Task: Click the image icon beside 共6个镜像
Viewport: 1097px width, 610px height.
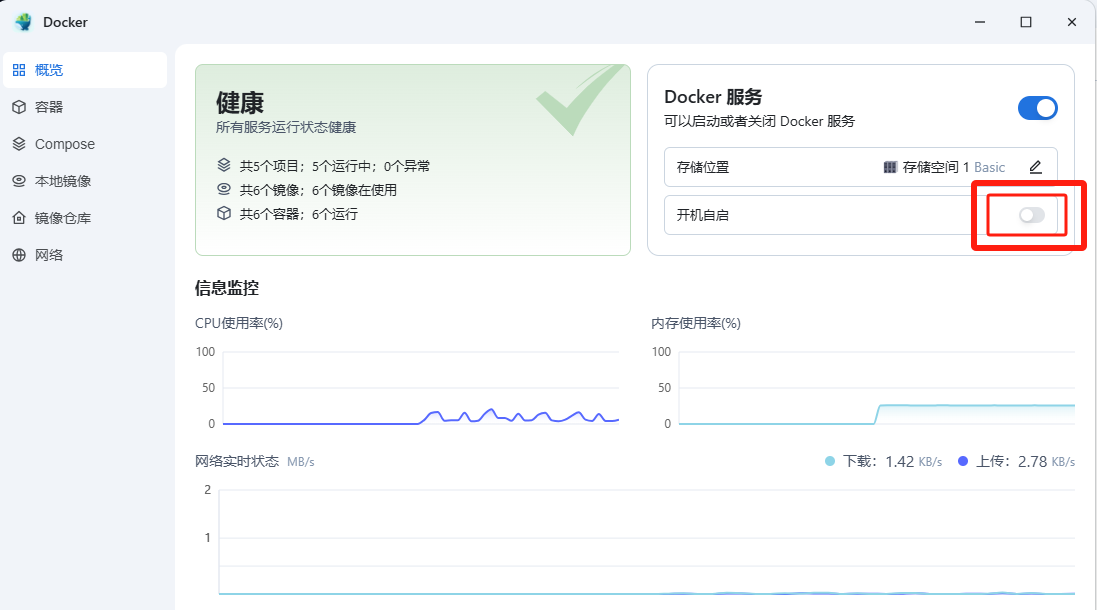Action: point(224,189)
